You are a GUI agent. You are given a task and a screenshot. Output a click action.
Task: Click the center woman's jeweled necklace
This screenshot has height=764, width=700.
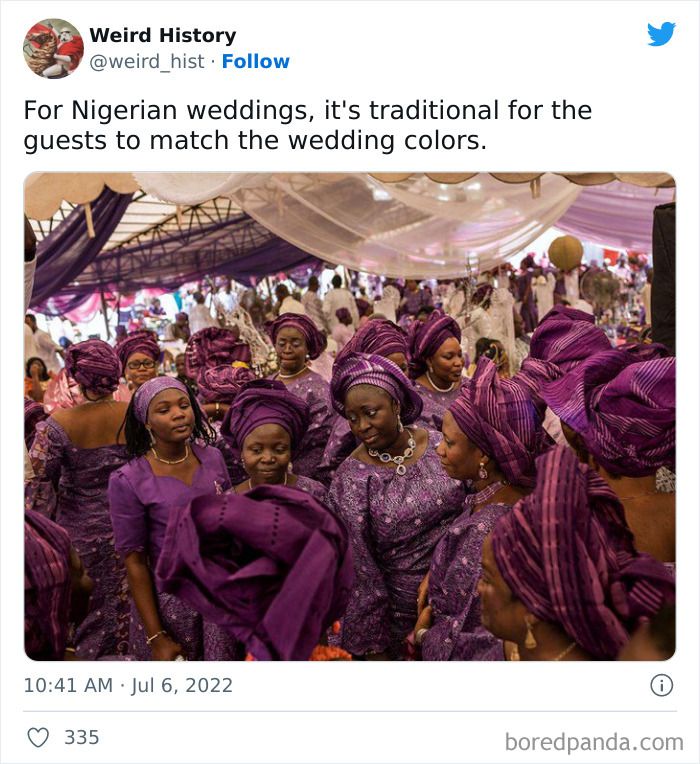pyautogui.click(x=393, y=456)
